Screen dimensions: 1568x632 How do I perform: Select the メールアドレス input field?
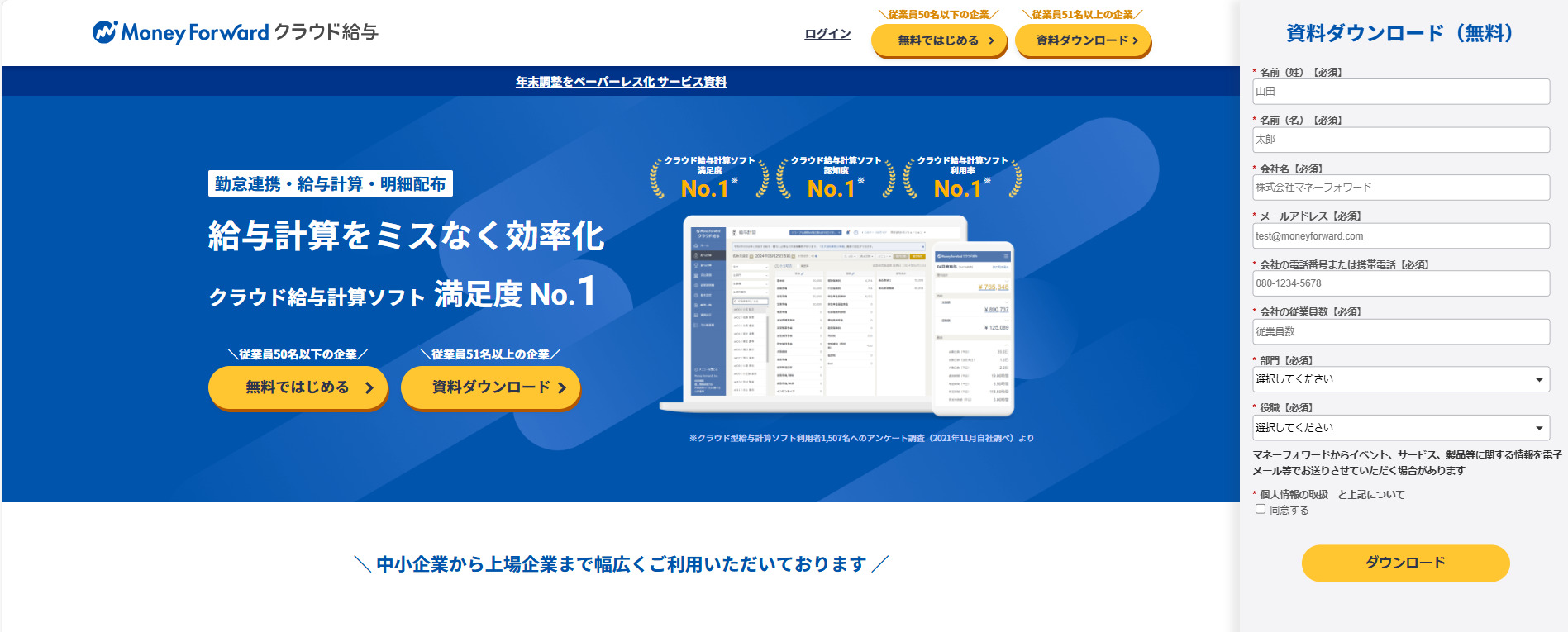pyautogui.click(x=1400, y=236)
